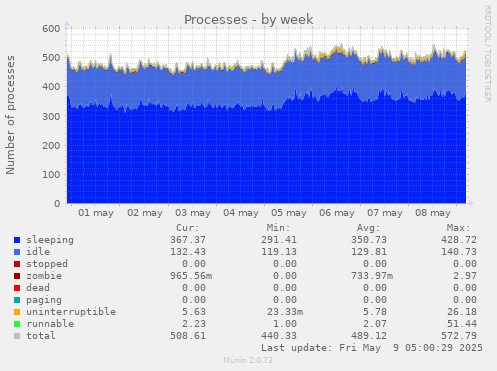Click uninterruptible minimum value 23.33m
The image size is (497, 371).
[285, 312]
